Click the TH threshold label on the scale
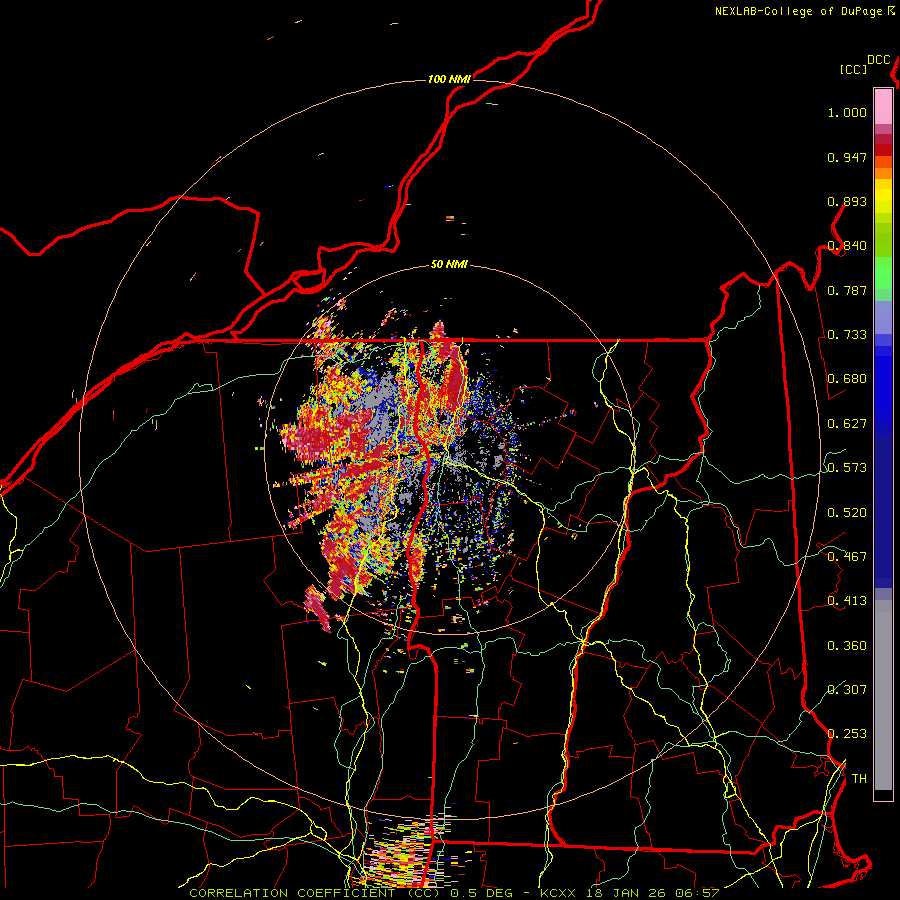The image size is (900, 900). pos(859,779)
